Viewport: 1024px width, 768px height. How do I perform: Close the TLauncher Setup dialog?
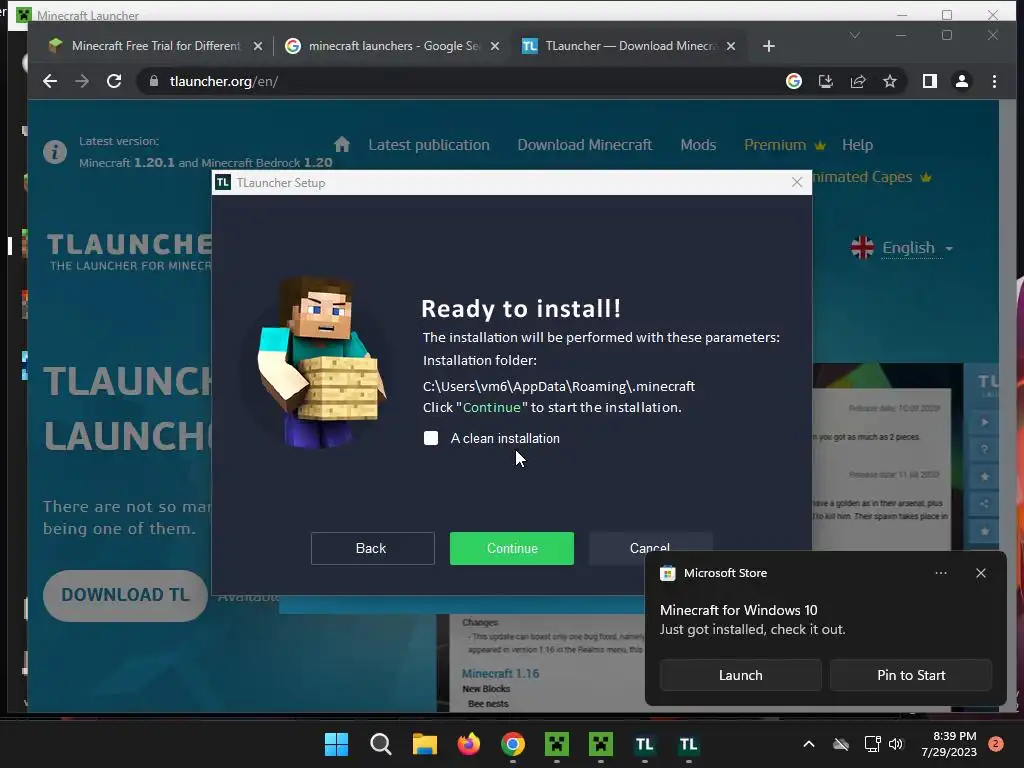(x=797, y=183)
